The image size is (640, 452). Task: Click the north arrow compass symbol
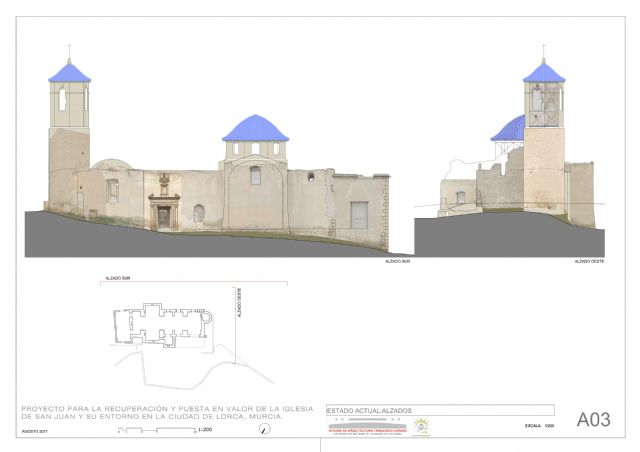[264, 429]
